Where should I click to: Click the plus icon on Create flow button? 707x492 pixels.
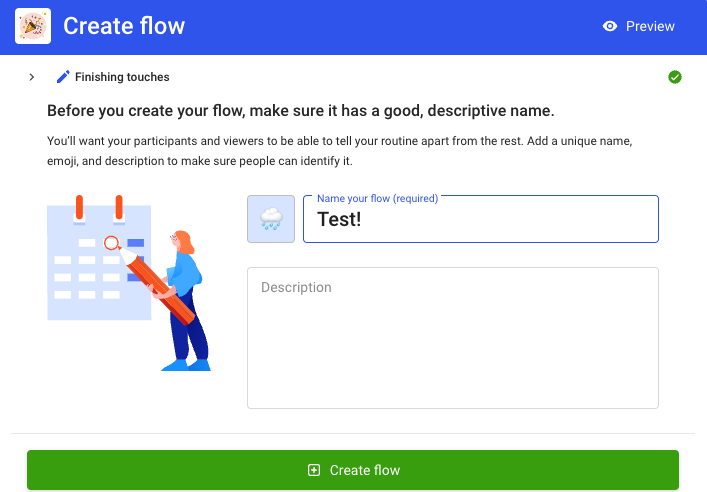tap(314, 470)
